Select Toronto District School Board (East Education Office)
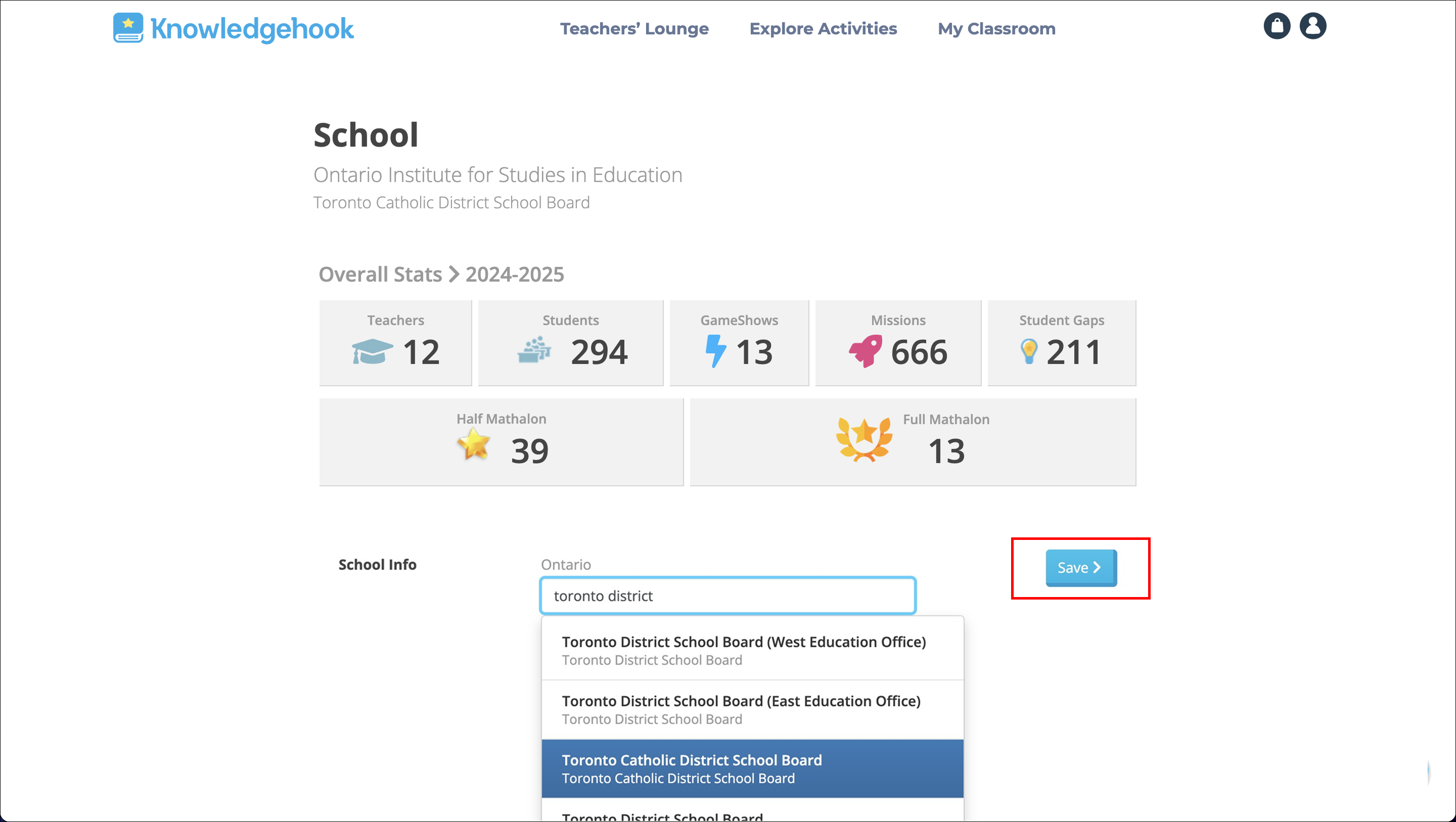Viewport: 1456px width, 822px height. pos(752,709)
